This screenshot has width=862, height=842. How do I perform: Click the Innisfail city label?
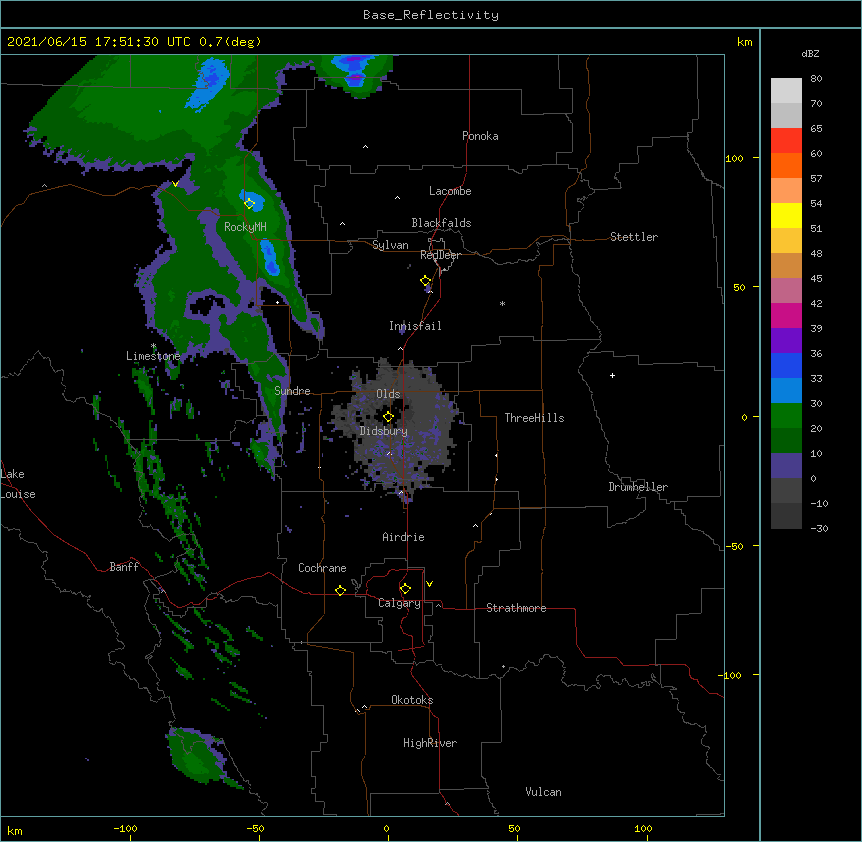(415, 326)
